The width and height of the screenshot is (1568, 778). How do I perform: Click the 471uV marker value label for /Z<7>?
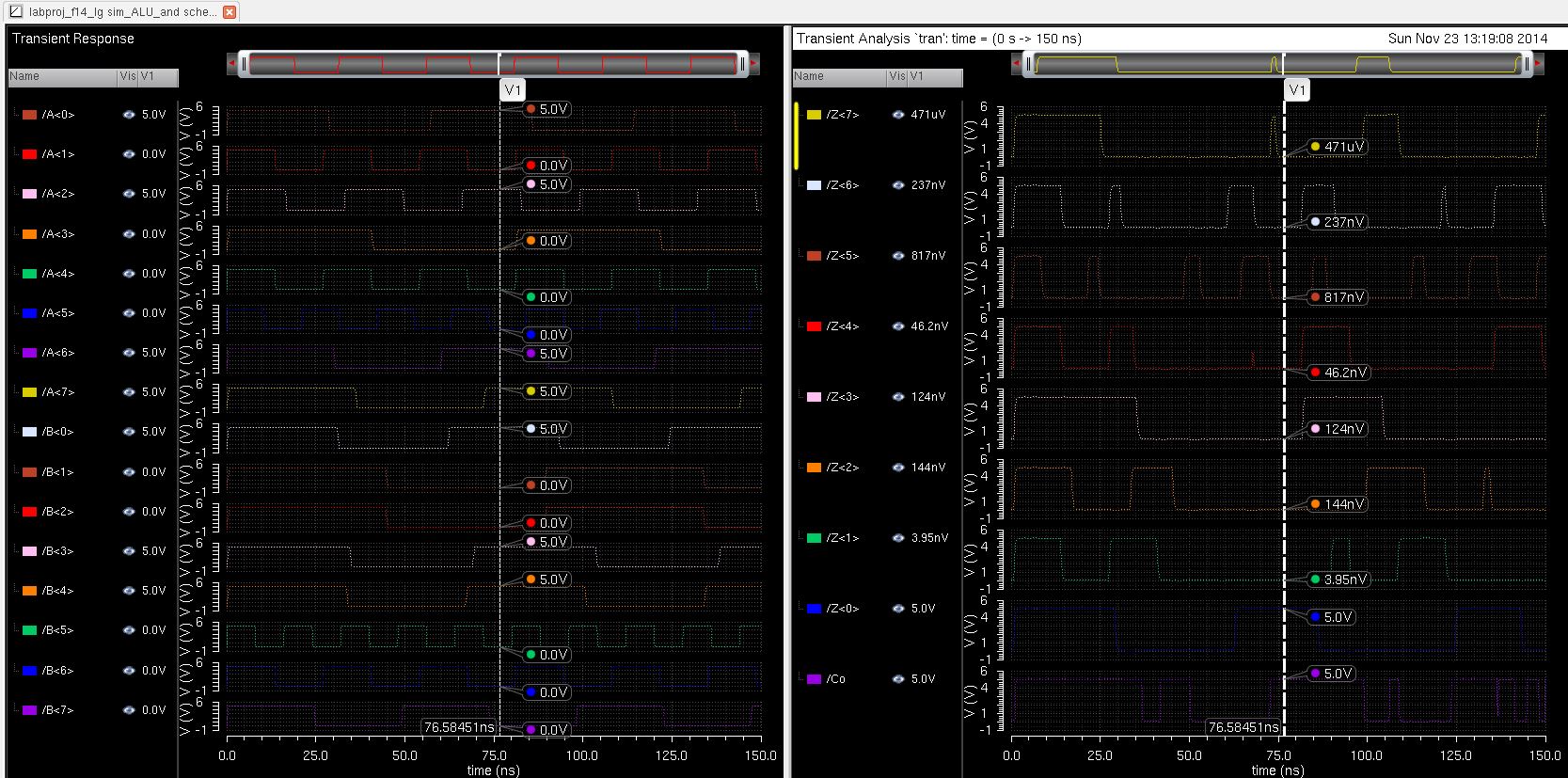(1336, 147)
